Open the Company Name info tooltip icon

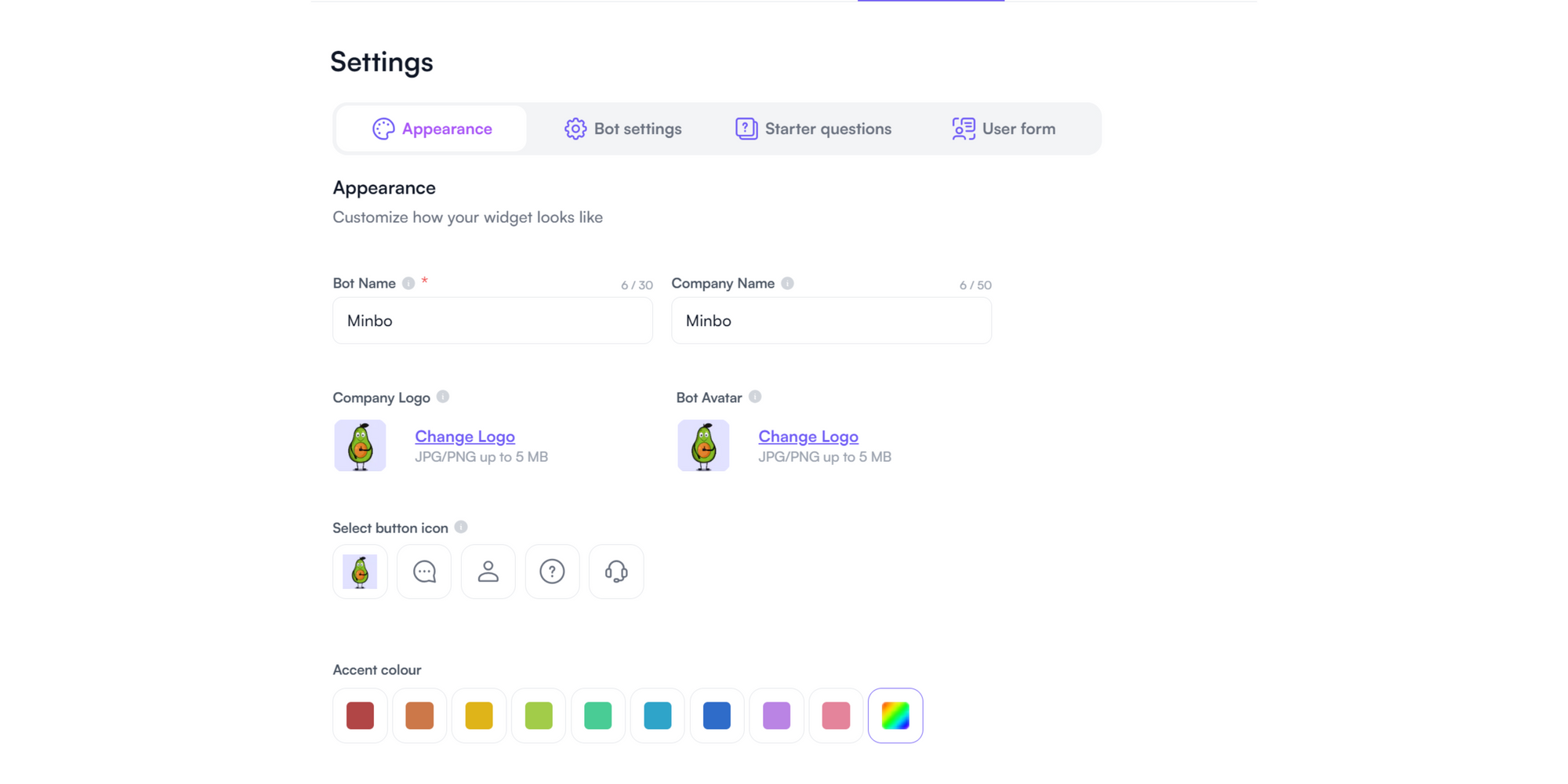coord(788,283)
